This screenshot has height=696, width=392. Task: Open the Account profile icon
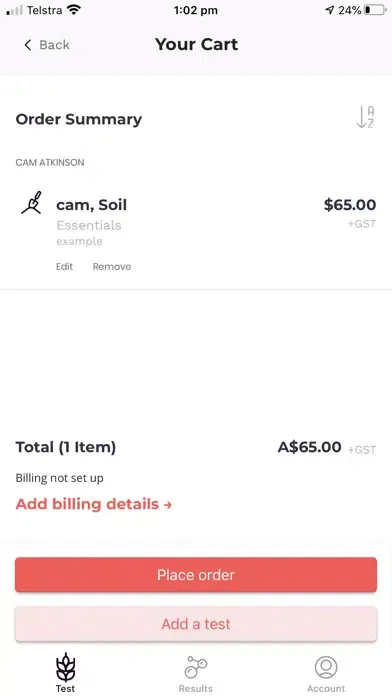click(326, 667)
